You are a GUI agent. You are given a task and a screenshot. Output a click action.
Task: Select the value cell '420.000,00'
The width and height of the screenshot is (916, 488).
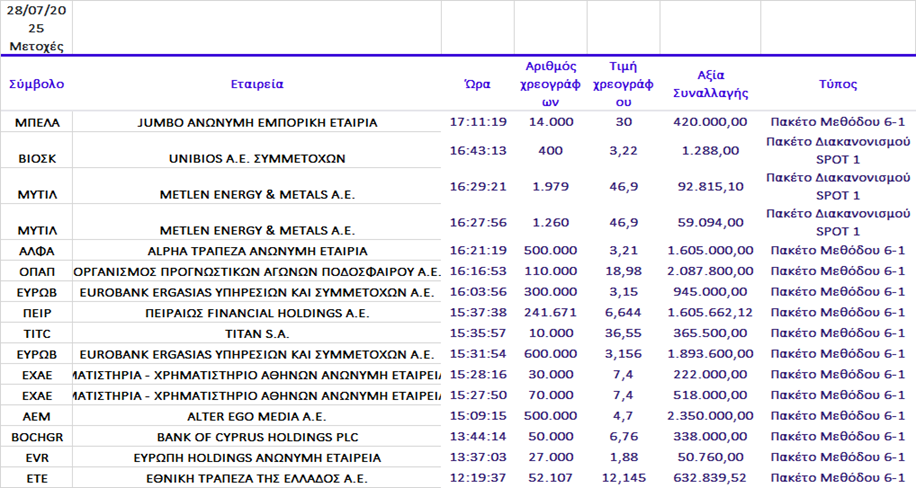pos(710,122)
